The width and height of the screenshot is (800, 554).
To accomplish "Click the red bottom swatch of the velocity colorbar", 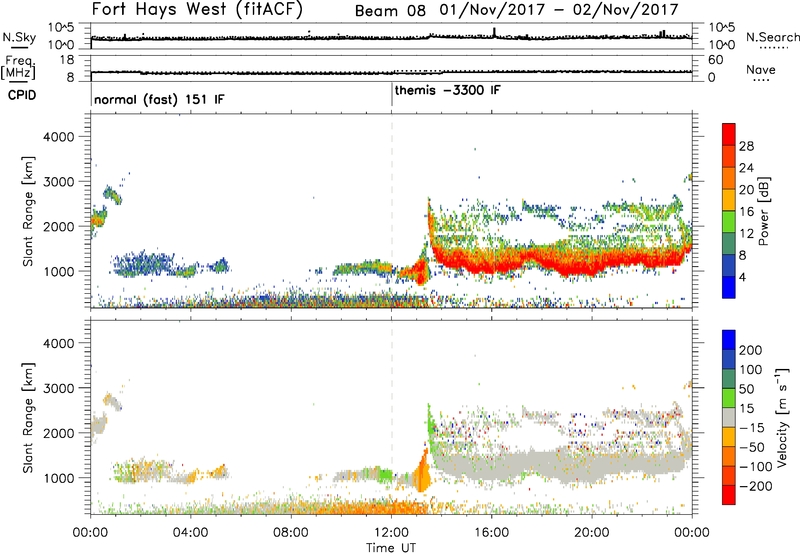I will coord(729,495).
